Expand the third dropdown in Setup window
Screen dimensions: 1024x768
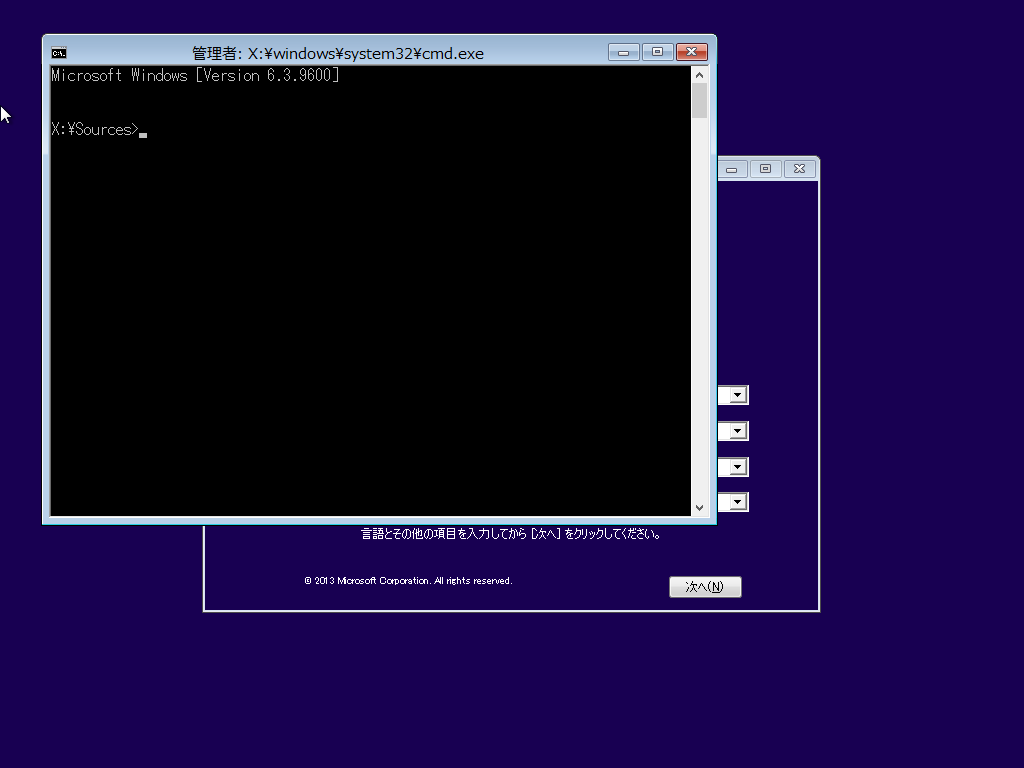coord(738,467)
